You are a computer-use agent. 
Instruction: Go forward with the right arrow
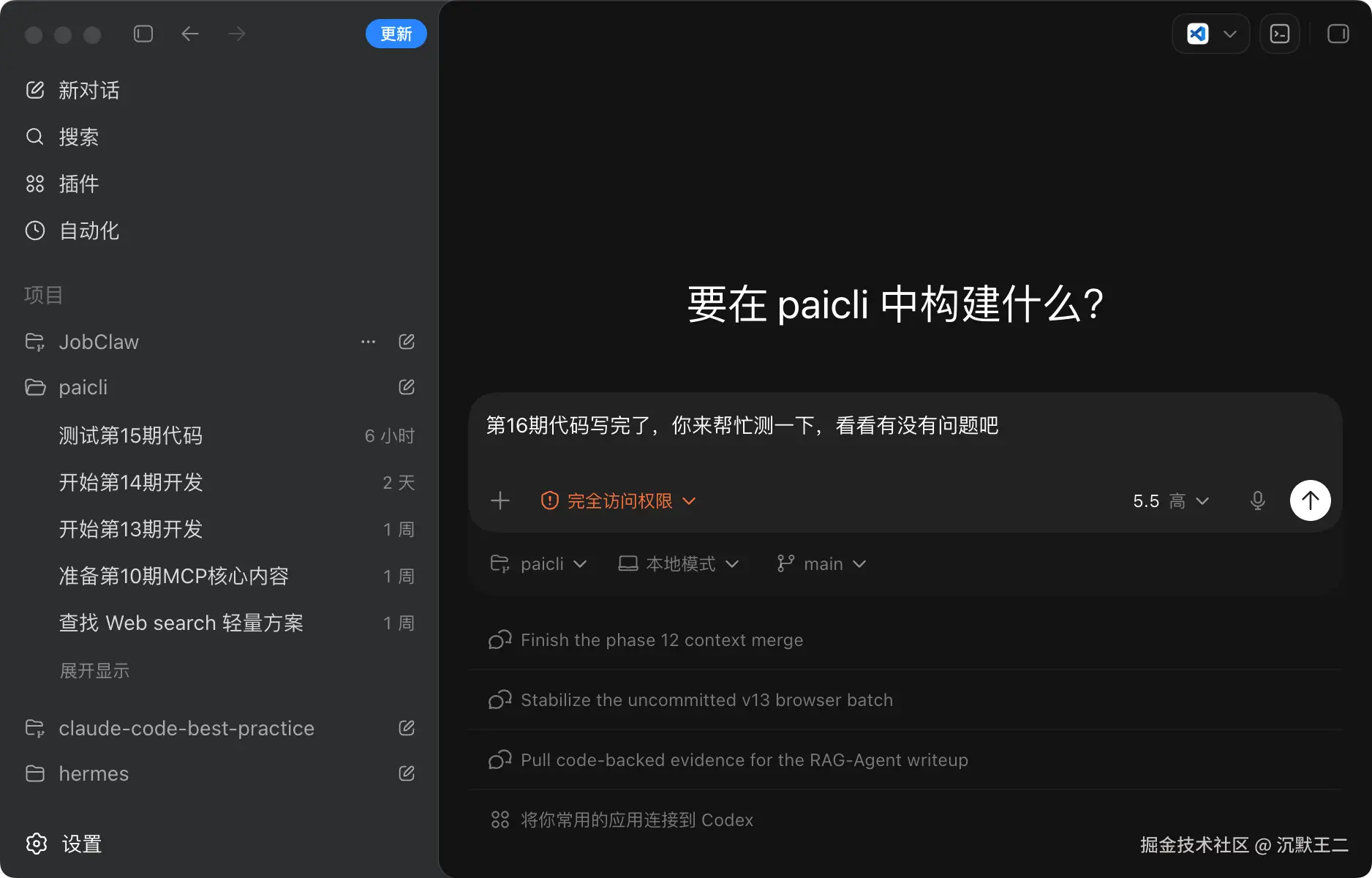(x=237, y=34)
